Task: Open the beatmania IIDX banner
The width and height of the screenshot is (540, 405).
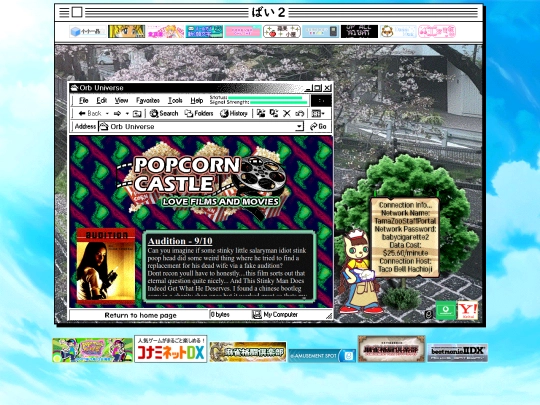Action: [457, 352]
